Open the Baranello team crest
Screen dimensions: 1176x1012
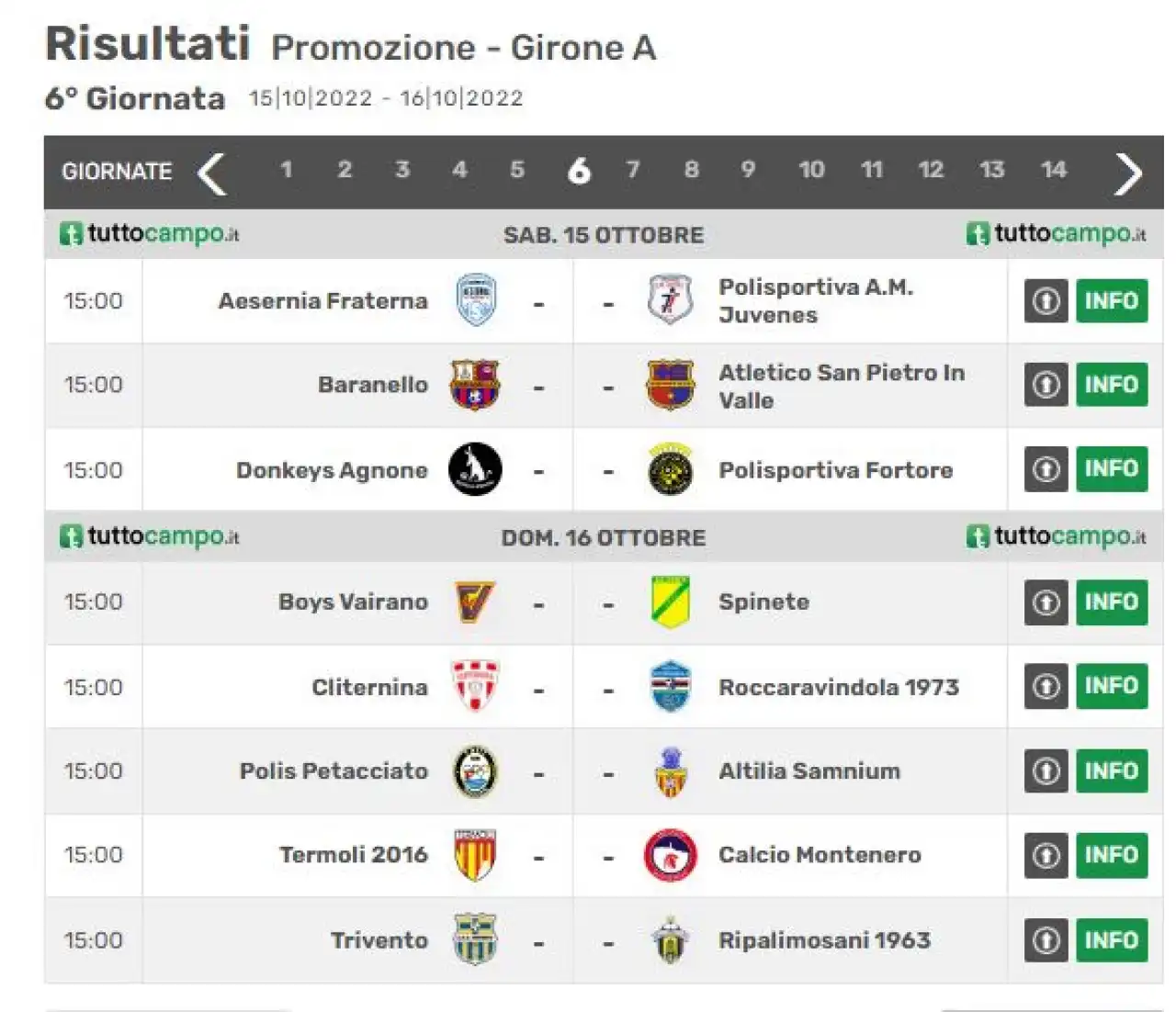[474, 385]
